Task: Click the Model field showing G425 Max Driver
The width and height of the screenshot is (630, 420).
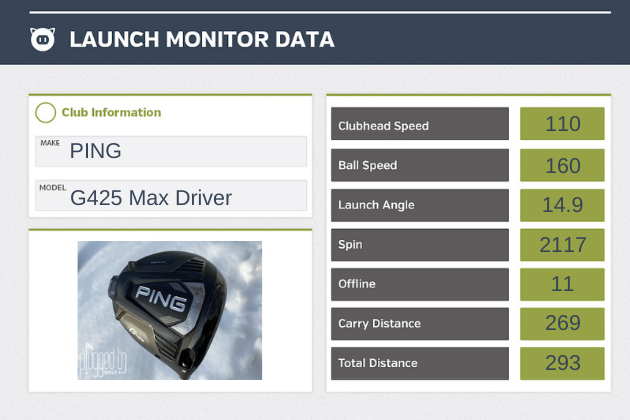Action: click(x=170, y=196)
